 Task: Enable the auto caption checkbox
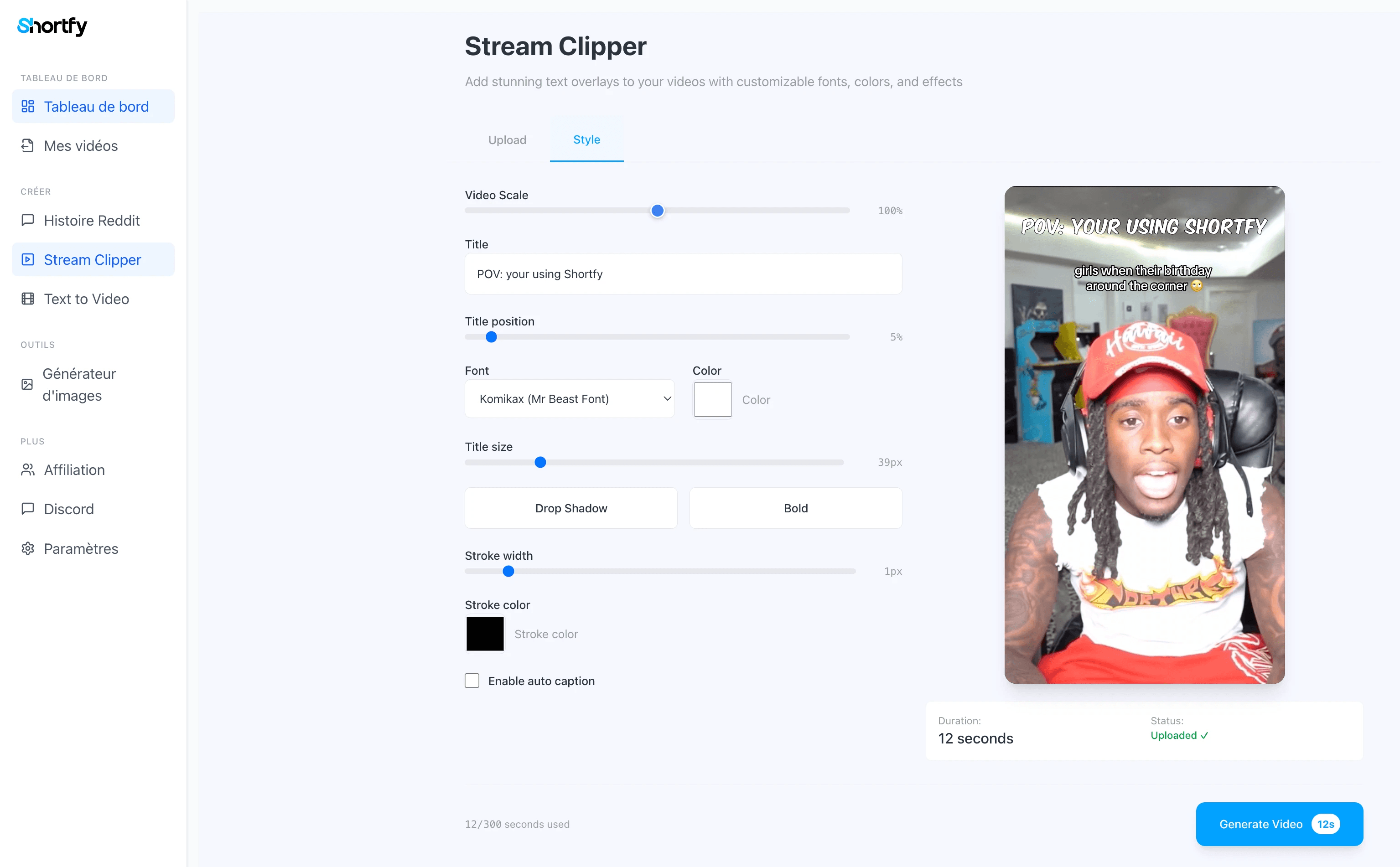[x=472, y=681]
